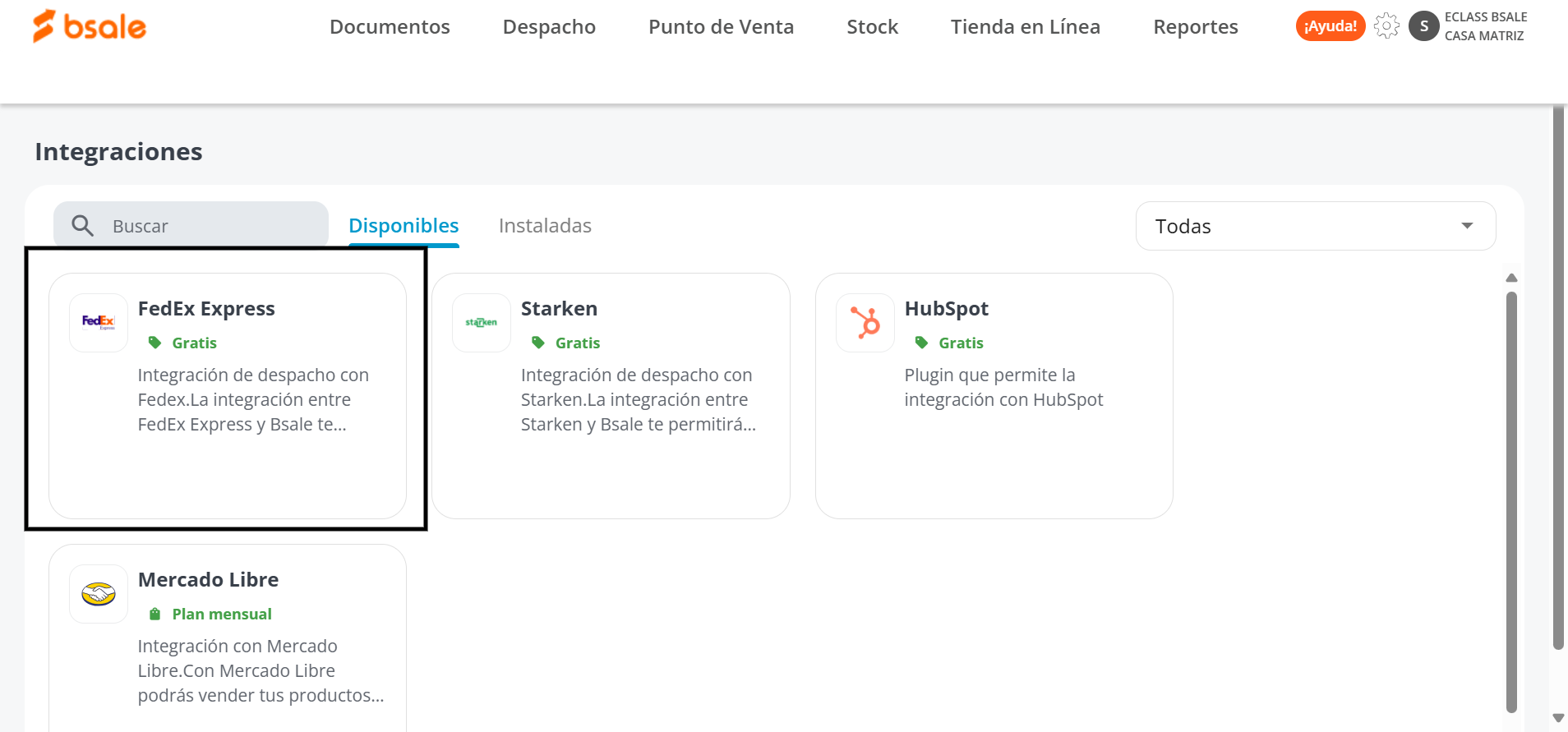Screen dimensions: 1568x732
Task: Click the Starken description text
Action: point(639,399)
